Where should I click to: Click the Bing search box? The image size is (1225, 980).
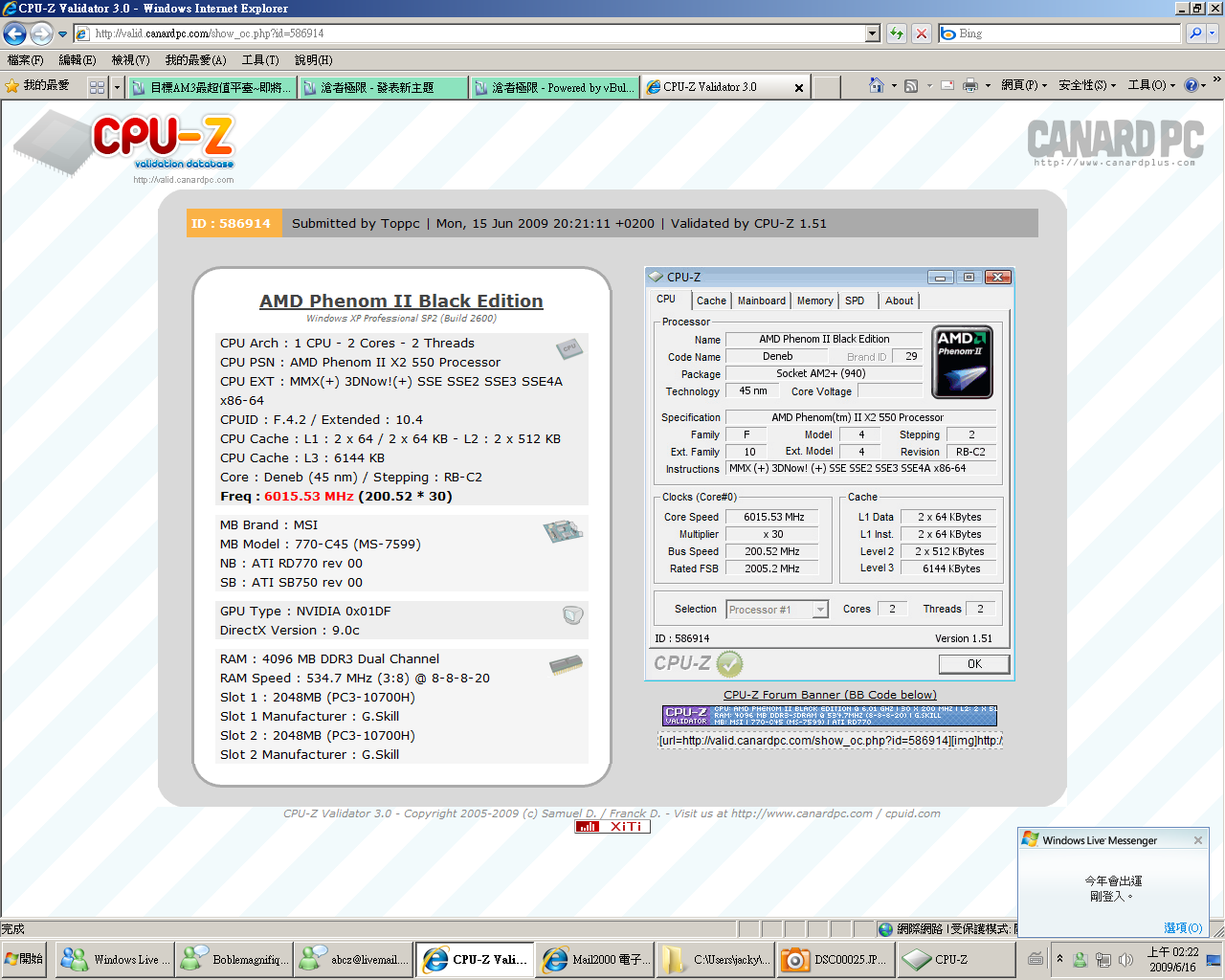(1060, 33)
